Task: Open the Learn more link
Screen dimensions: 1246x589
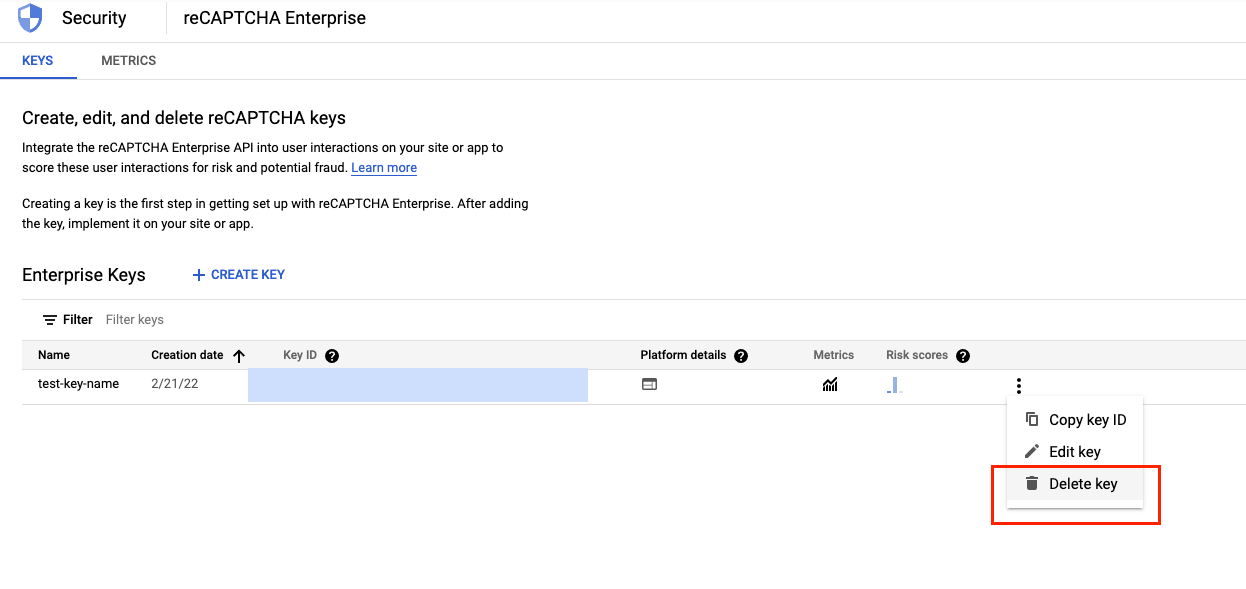Action: tap(383, 167)
